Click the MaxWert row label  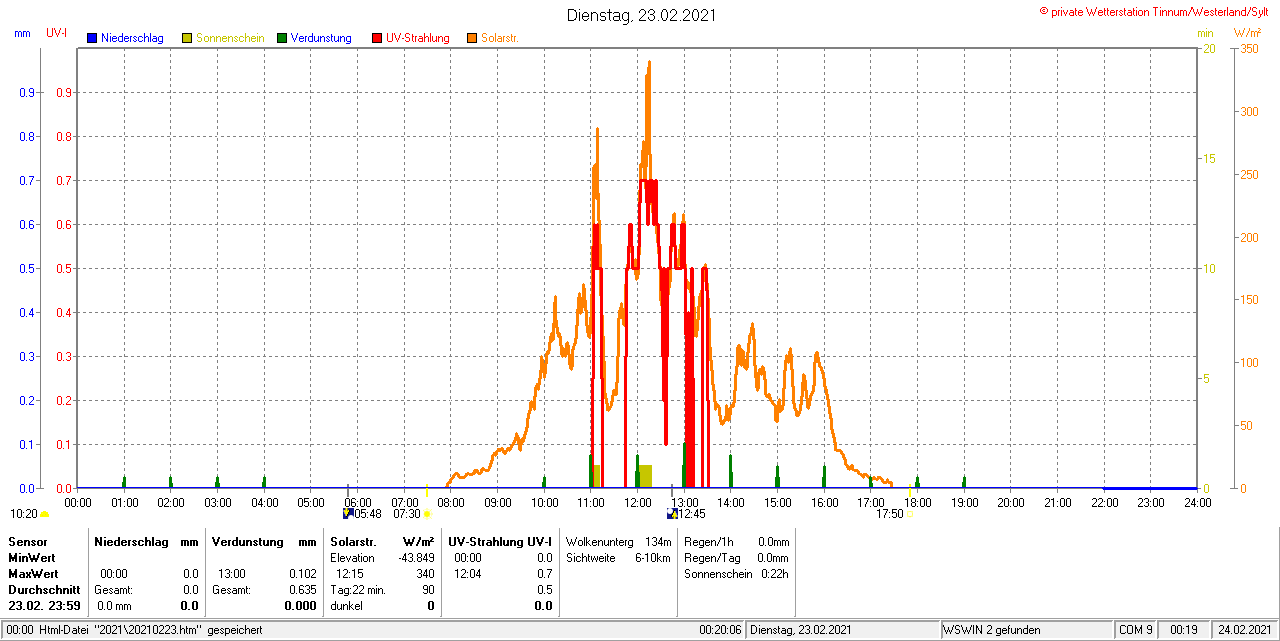(x=32, y=573)
